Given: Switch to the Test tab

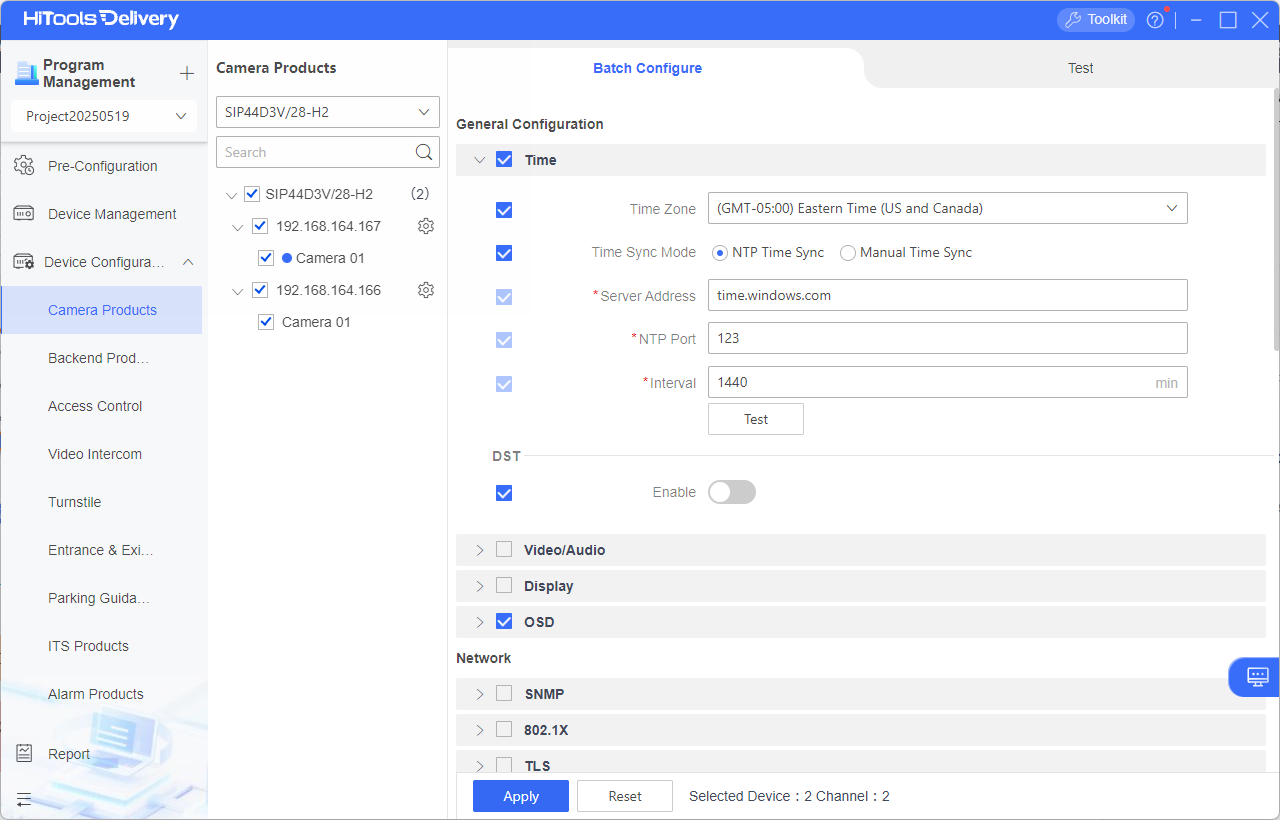Looking at the screenshot, I should tap(1080, 68).
